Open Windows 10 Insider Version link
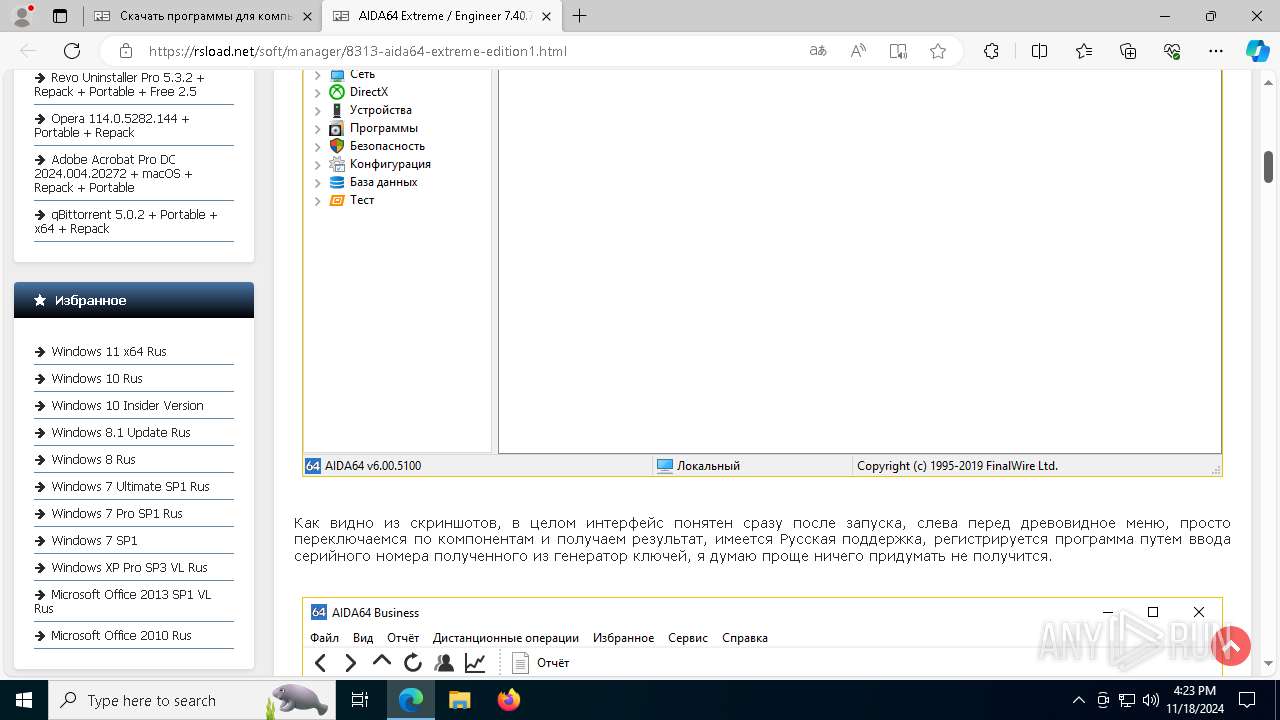This screenshot has width=1280, height=720. (x=127, y=406)
